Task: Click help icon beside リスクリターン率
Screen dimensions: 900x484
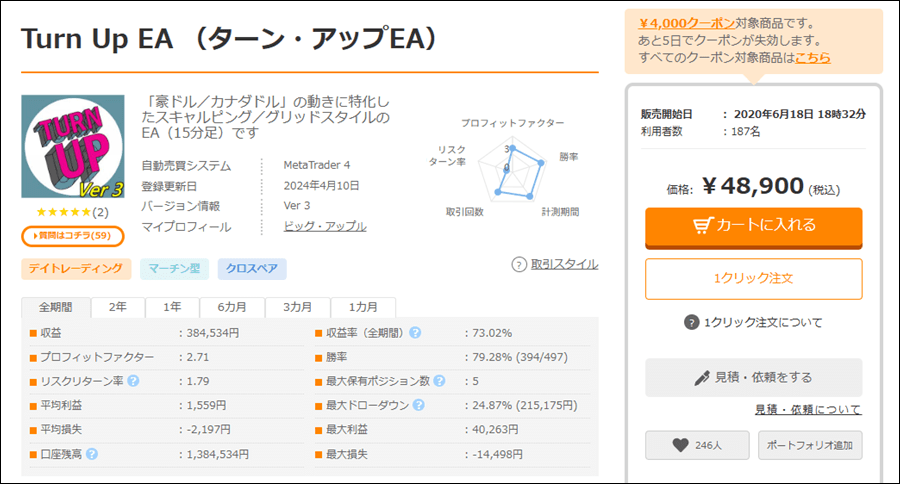Action: 133,381
